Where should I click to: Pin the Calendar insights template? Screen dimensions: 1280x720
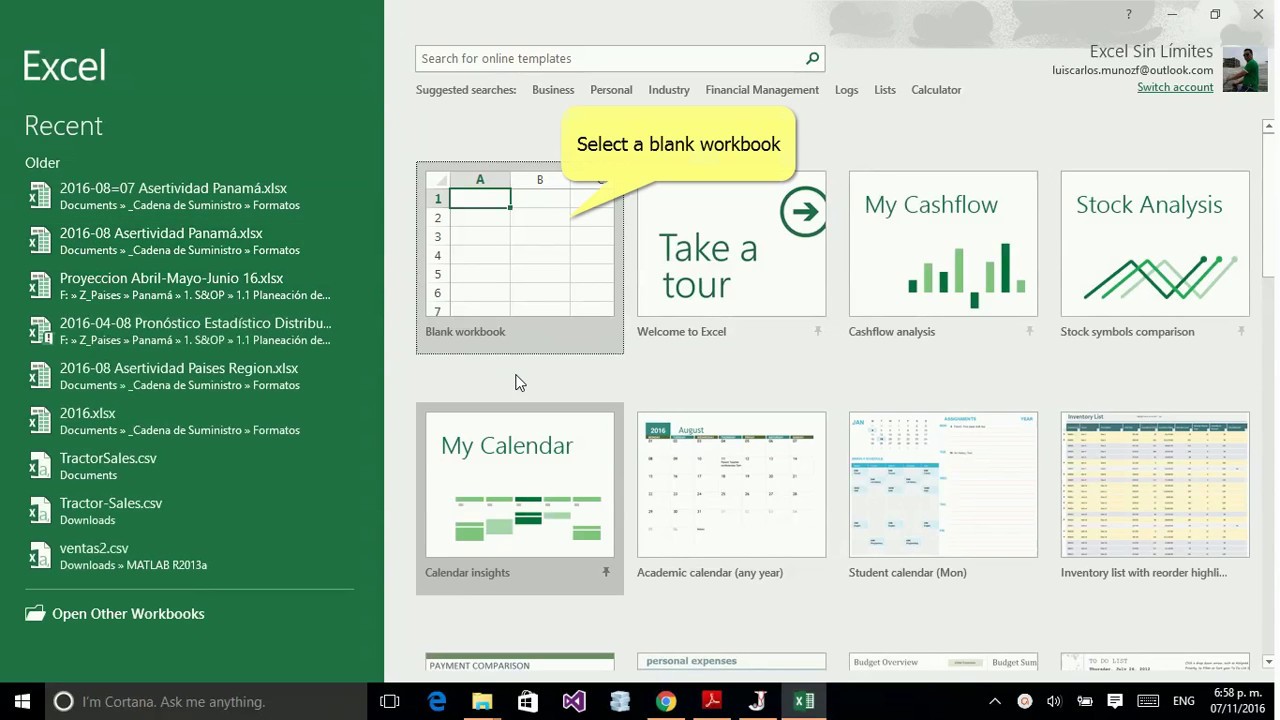coord(606,572)
